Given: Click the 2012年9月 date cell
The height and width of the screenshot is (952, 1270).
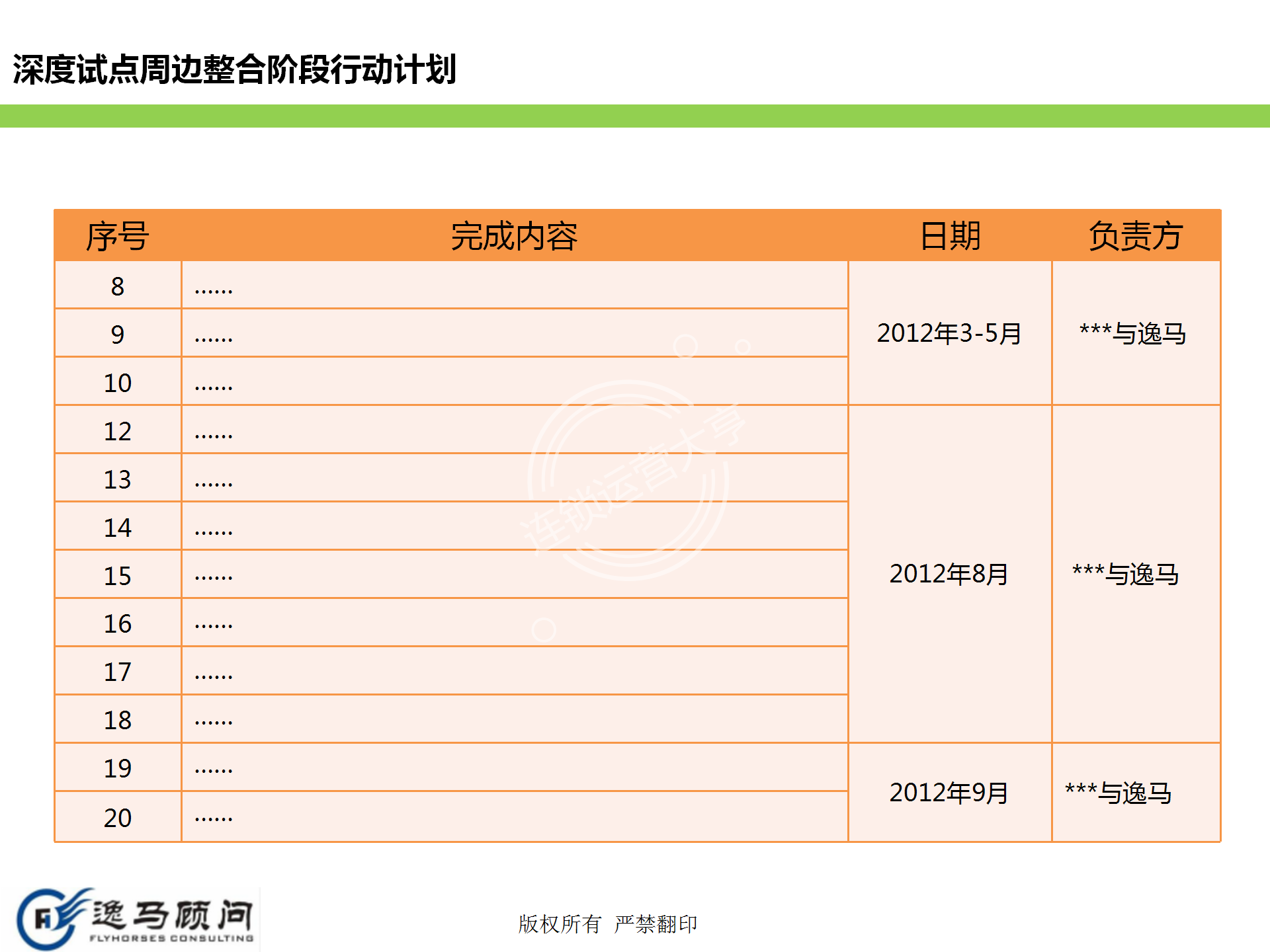Looking at the screenshot, I should pos(949,793).
